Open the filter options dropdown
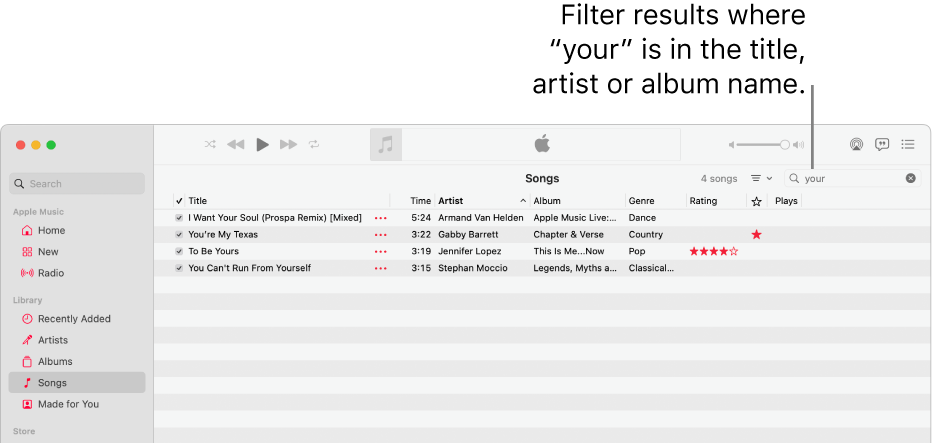This screenshot has height=444, width=934. tap(761, 178)
